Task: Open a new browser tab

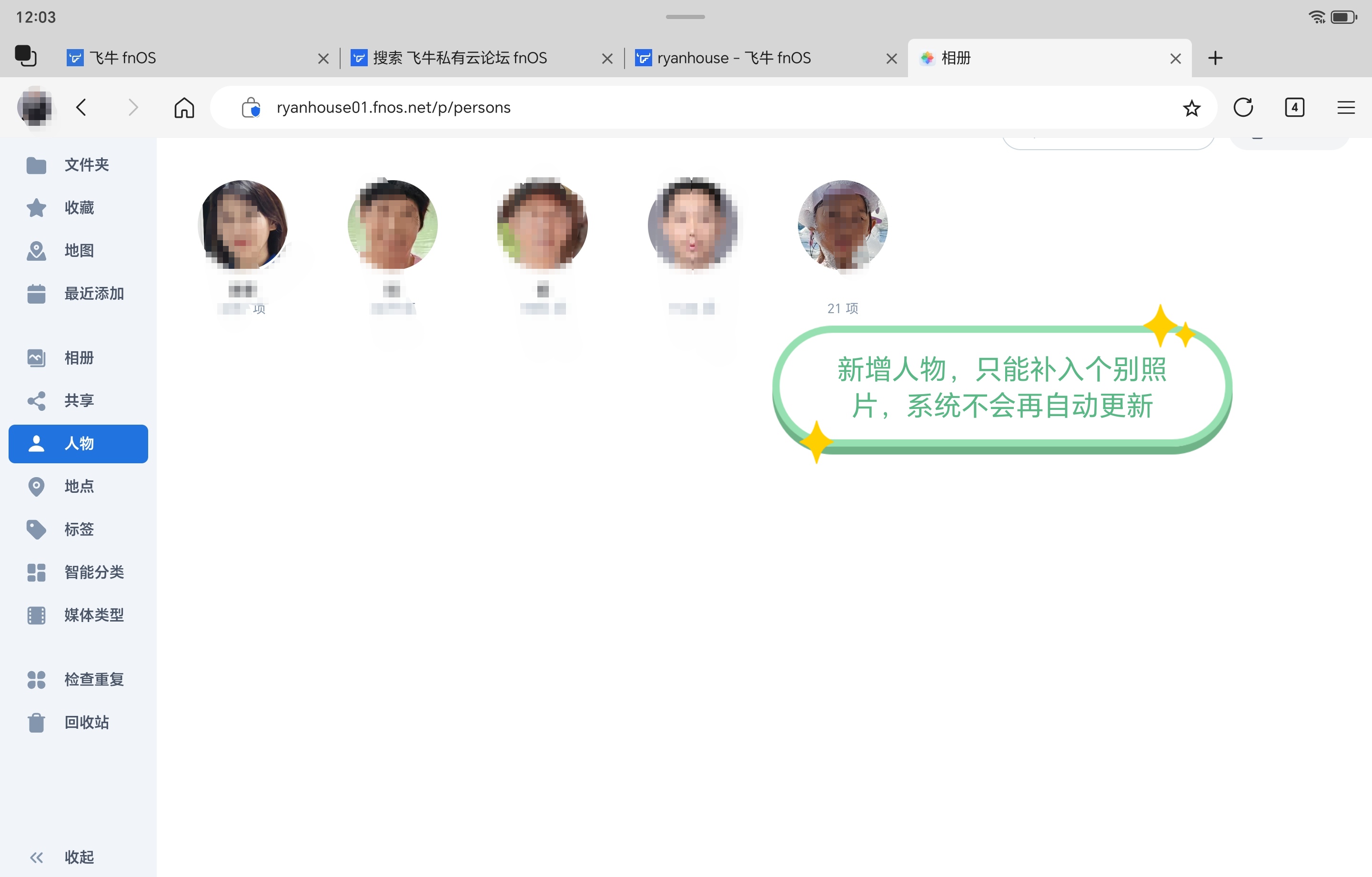Action: click(x=1215, y=58)
